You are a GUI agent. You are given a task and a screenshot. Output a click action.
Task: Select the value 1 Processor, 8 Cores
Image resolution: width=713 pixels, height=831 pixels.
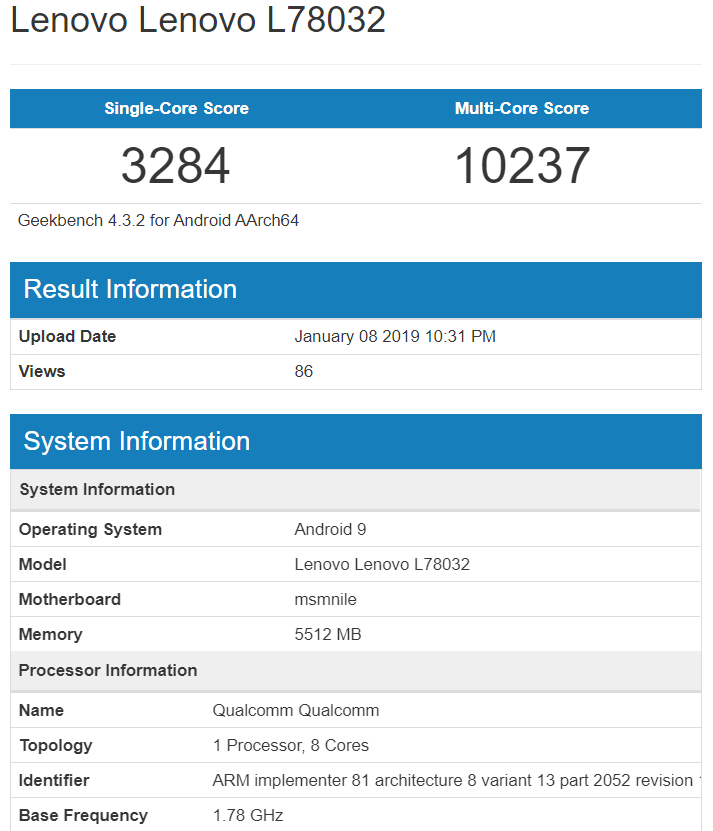pos(291,746)
